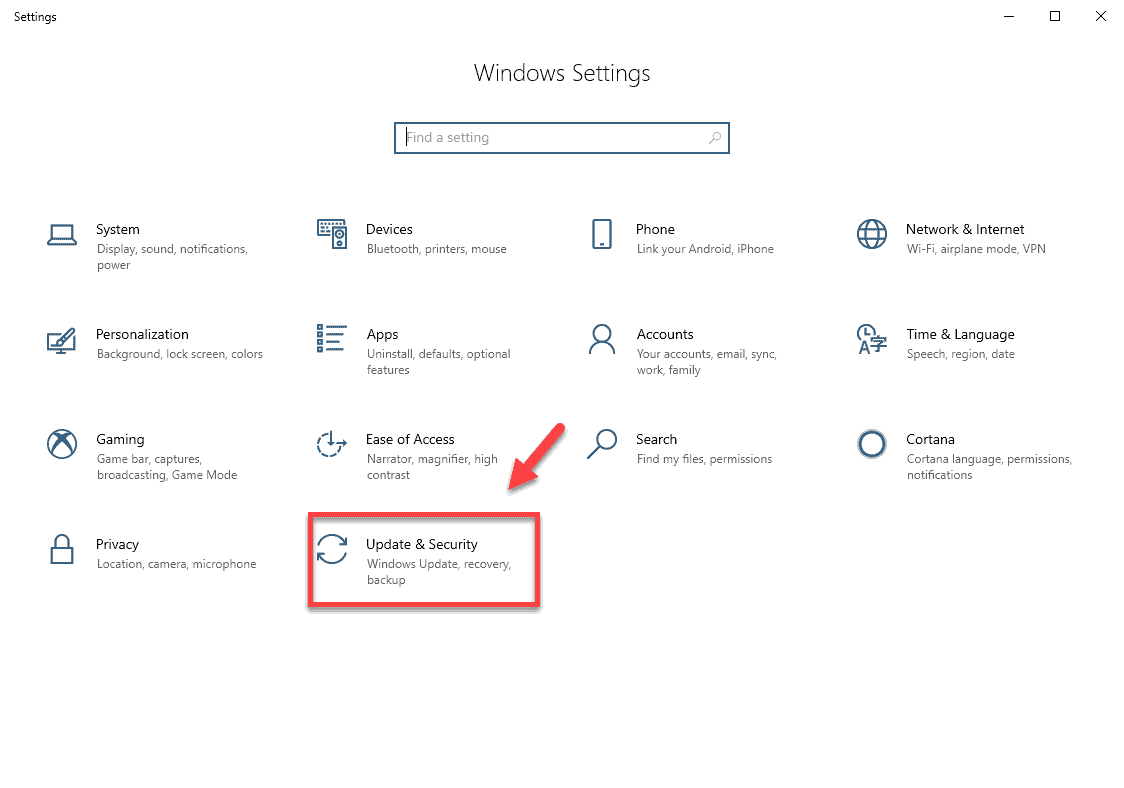Open the Network & Internet globe icon
1124x788 pixels.
pos(872,234)
